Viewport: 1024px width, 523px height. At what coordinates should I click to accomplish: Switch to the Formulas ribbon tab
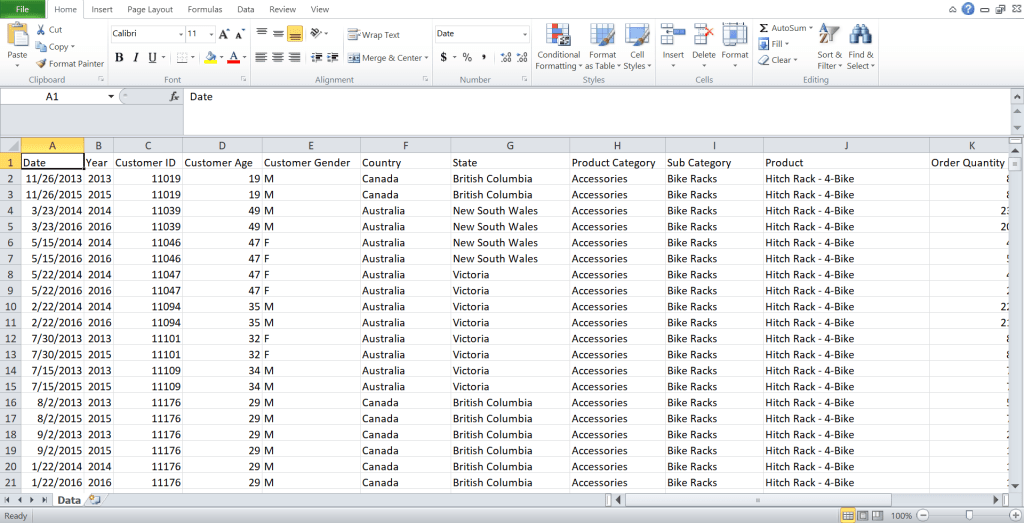[204, 9]
